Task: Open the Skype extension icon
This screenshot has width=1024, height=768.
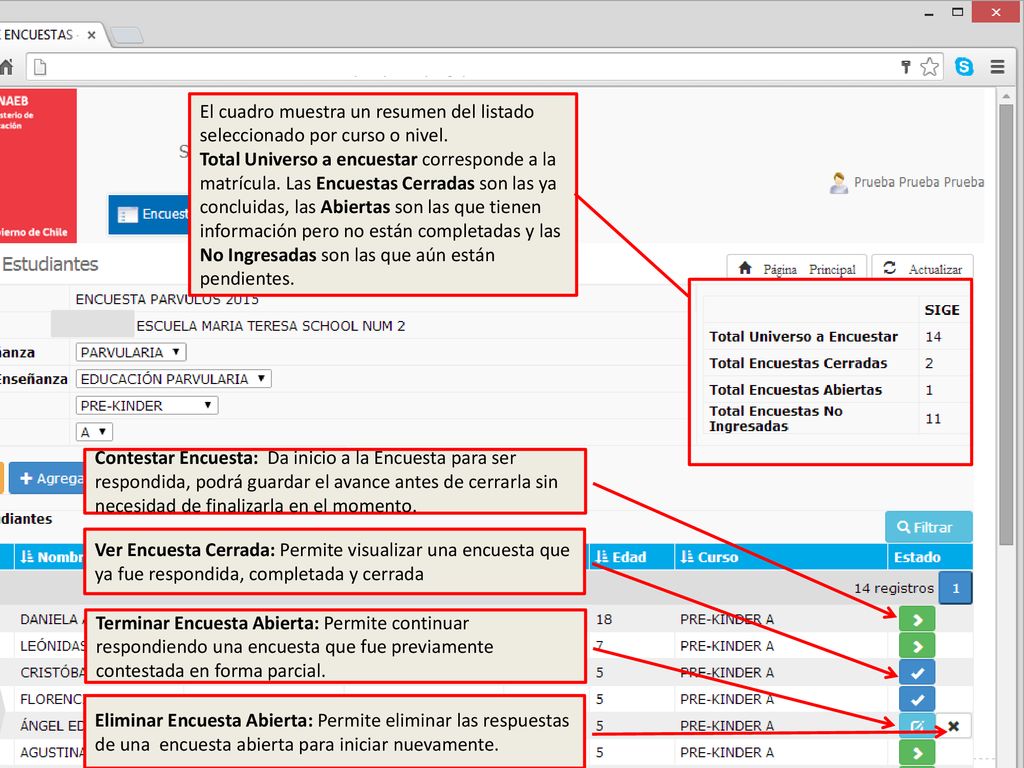Action: pyautogui.click(x=964, y=67)
